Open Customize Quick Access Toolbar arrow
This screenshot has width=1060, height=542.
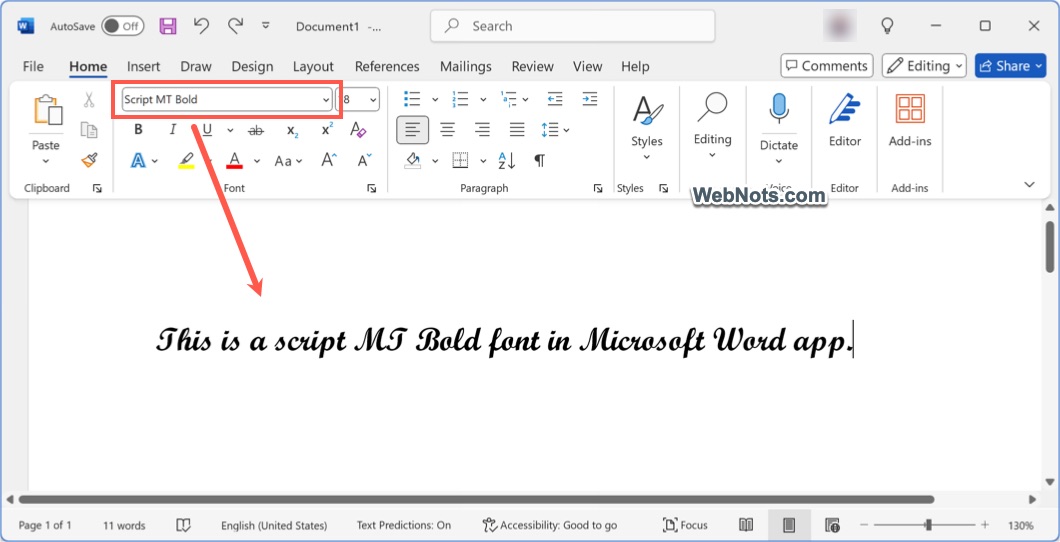click(266, 26)
